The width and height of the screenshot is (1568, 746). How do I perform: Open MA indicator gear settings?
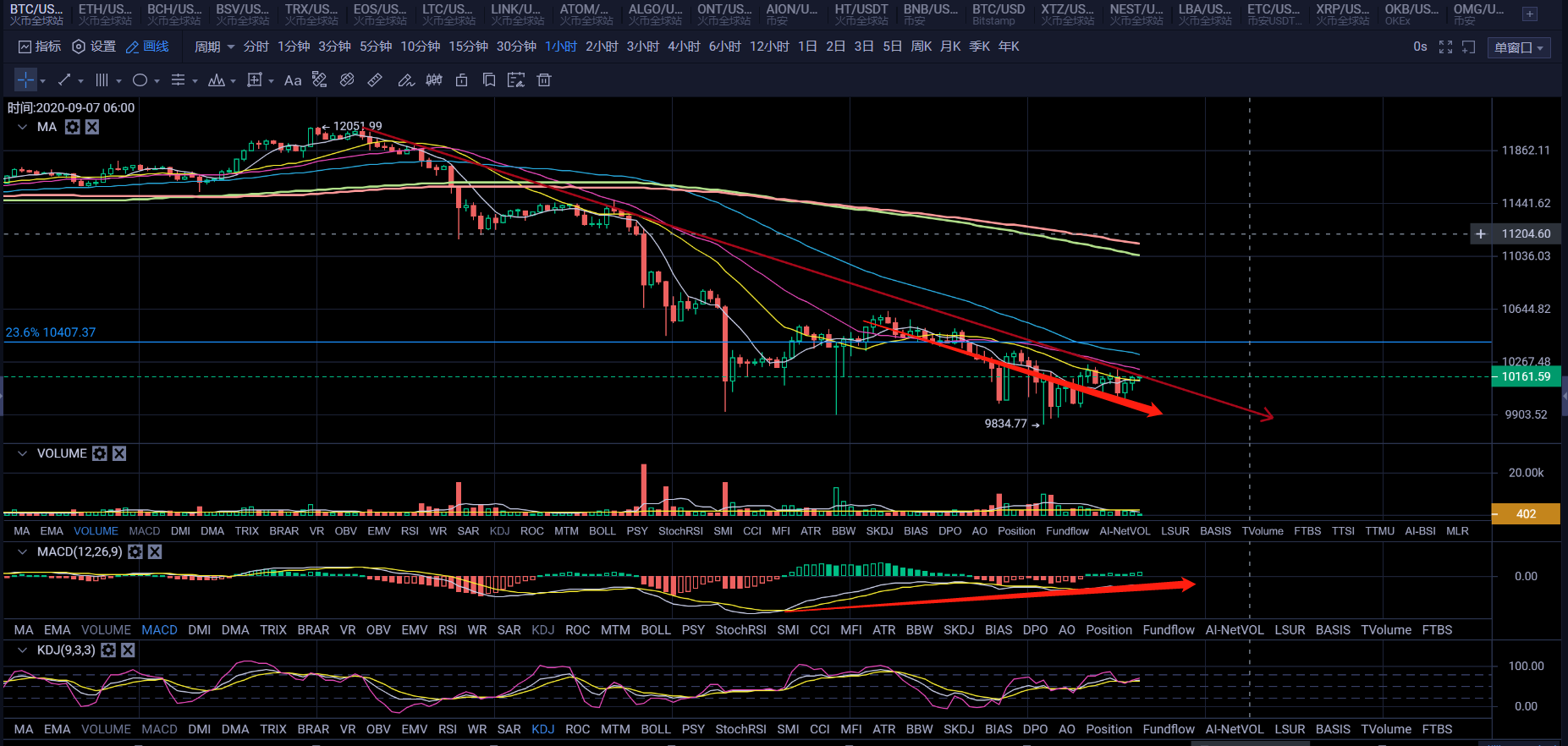coord(73,127)
